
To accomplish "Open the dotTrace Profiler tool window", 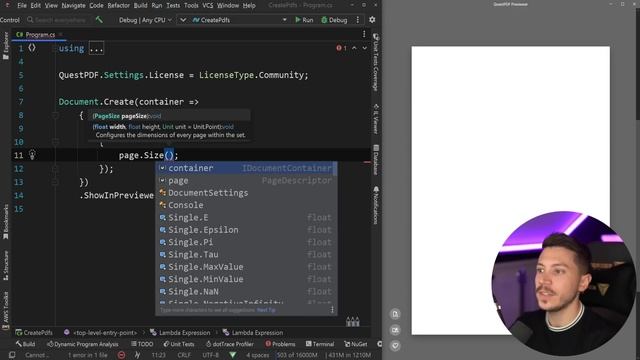I will pos(230,344).
